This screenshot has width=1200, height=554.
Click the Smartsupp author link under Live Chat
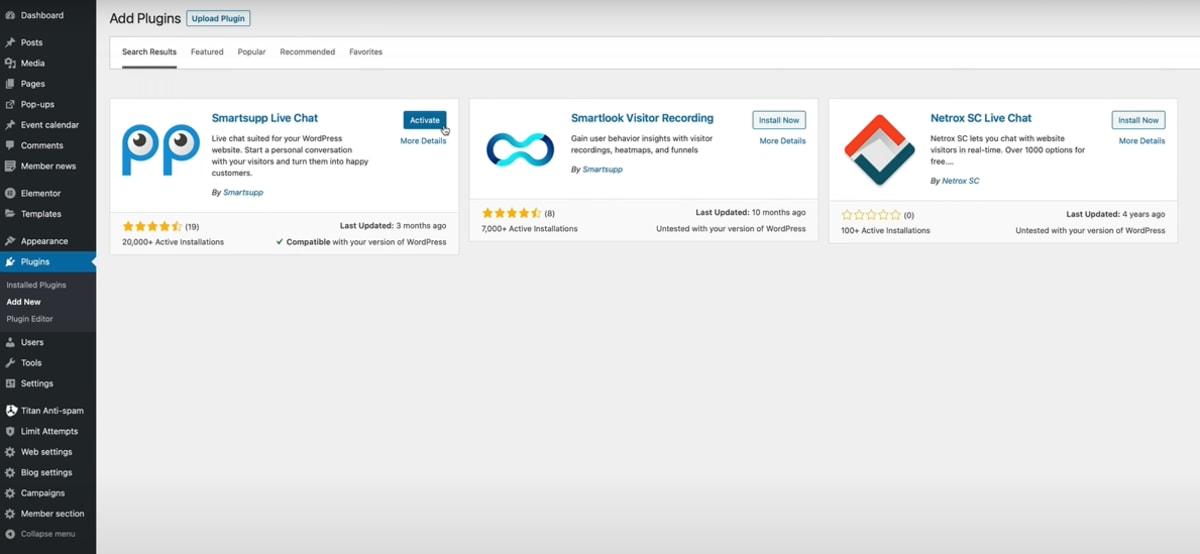(242, 192)
